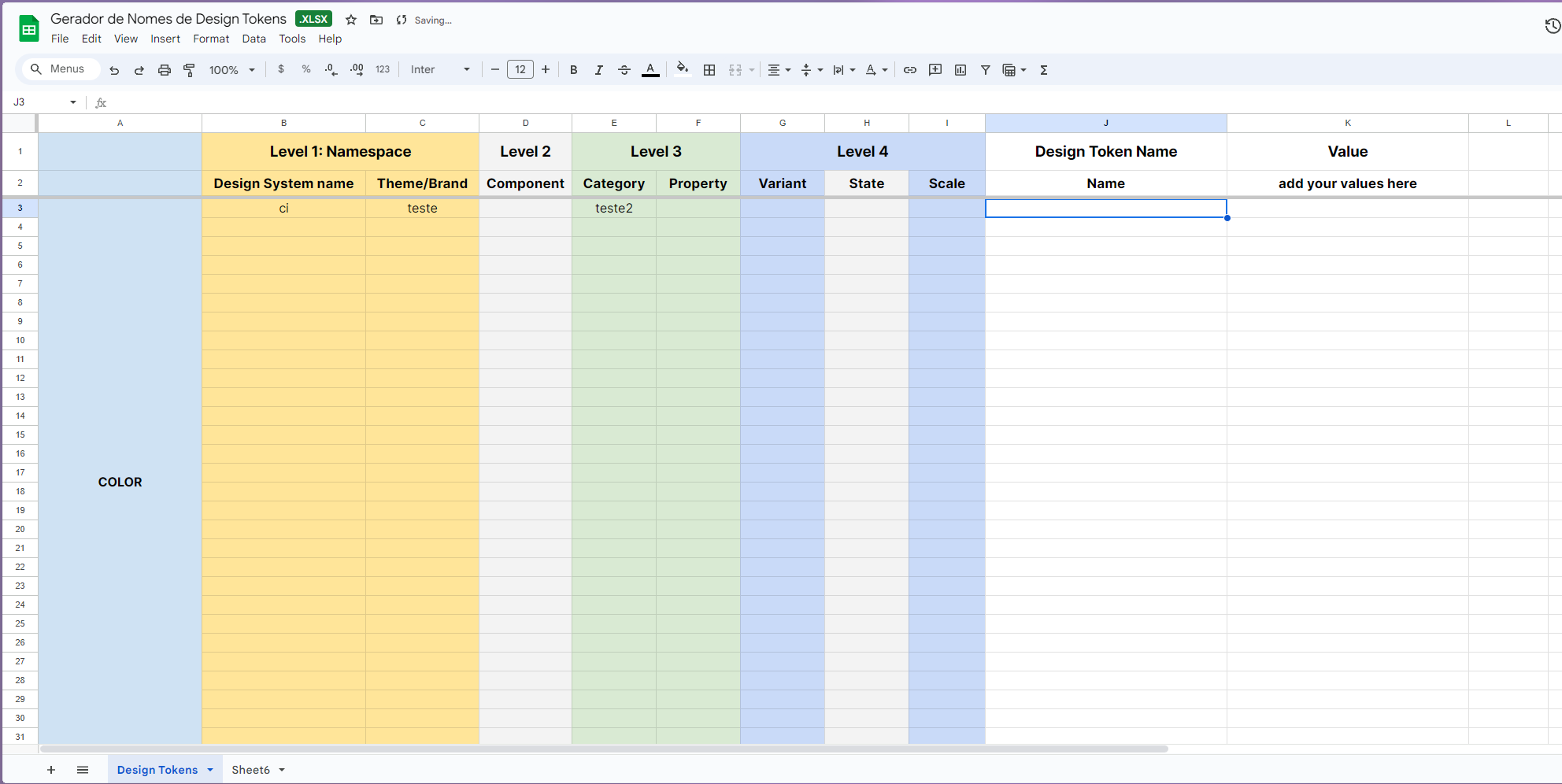Open the Inter font dropdown

[x=440, y=69]
